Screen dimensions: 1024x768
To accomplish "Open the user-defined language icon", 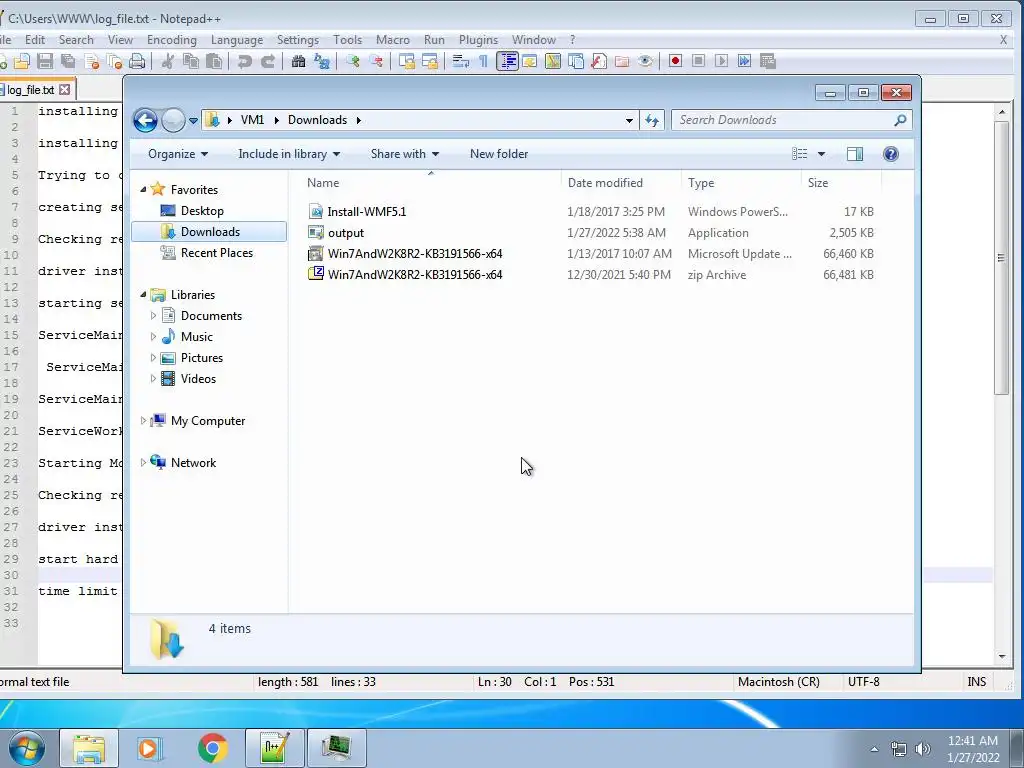I will pos(530,61).
